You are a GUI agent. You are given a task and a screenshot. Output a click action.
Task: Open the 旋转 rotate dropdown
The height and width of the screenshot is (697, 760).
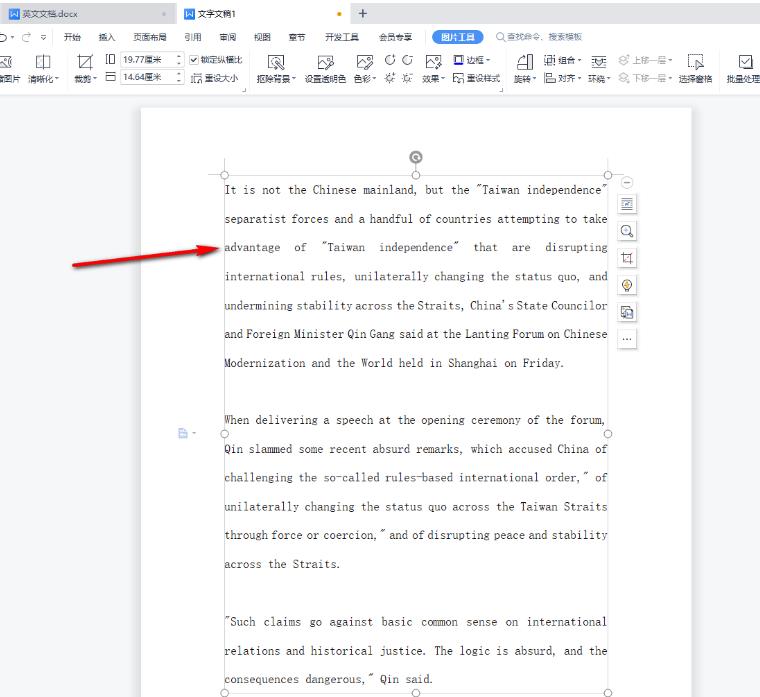[525, 78]
